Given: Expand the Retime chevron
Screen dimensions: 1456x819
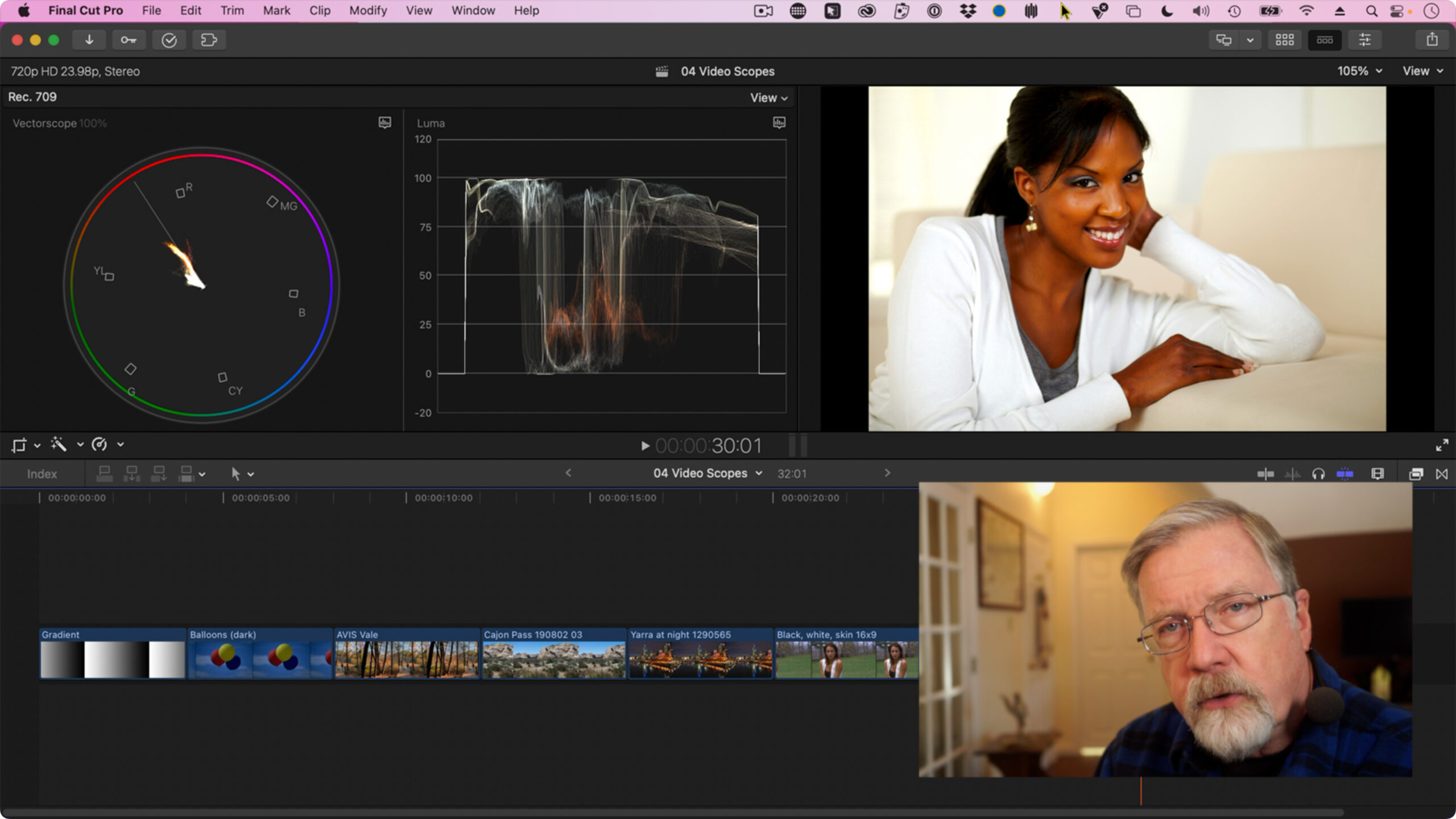Looking at the screenshot, I should coord(121,445).
